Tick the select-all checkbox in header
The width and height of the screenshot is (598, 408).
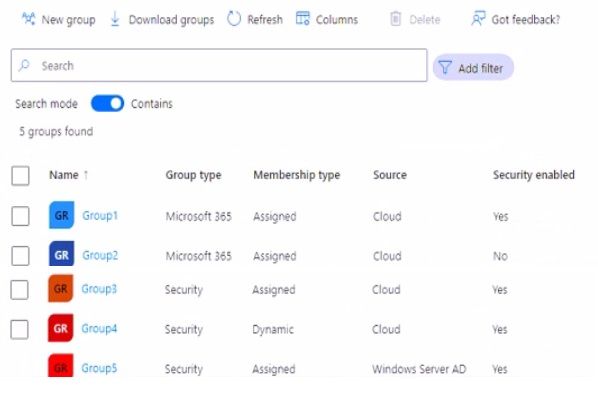pos(20,176)
